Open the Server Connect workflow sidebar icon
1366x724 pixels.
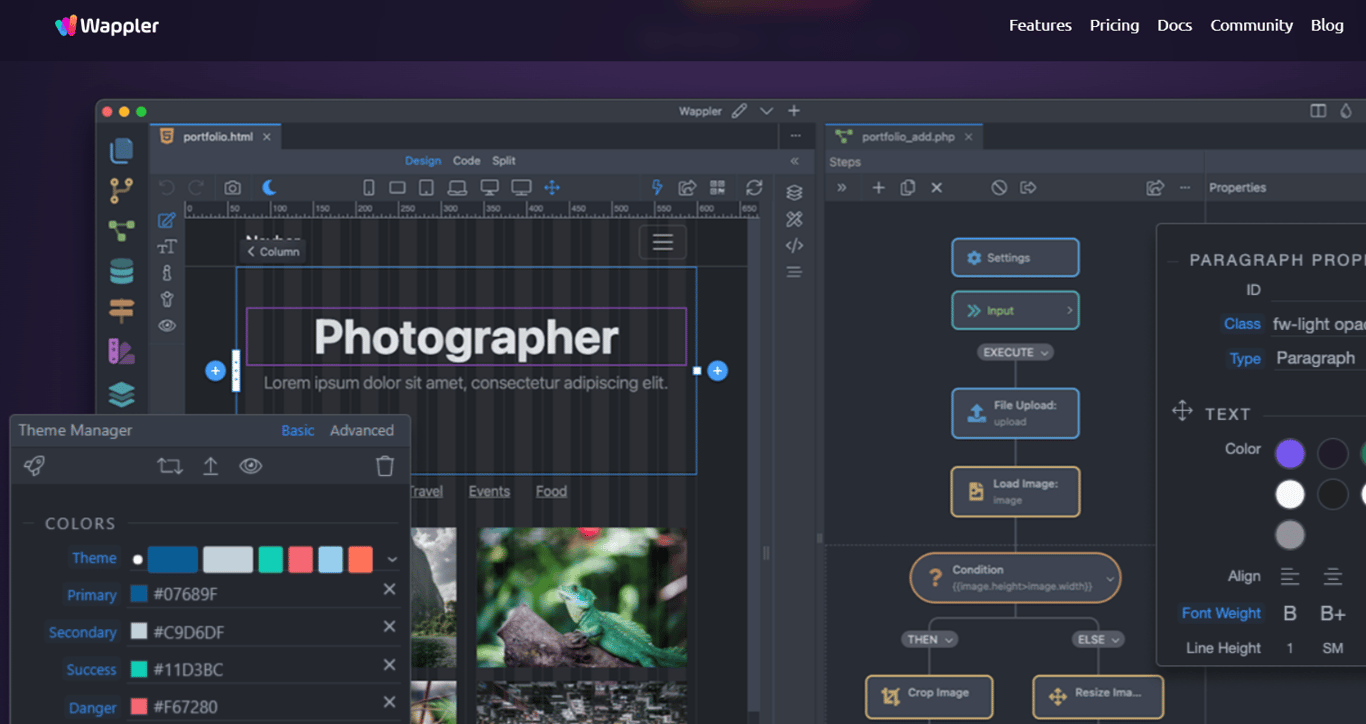(x=121, y=231)
